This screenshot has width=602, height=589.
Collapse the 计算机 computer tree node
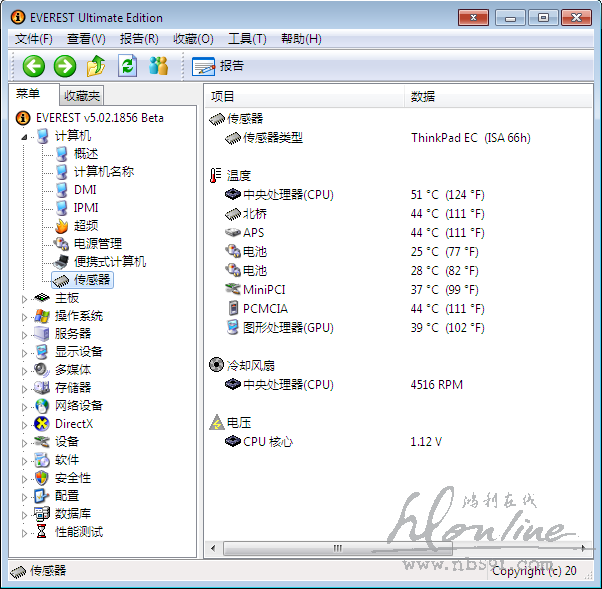coord(26,136)
